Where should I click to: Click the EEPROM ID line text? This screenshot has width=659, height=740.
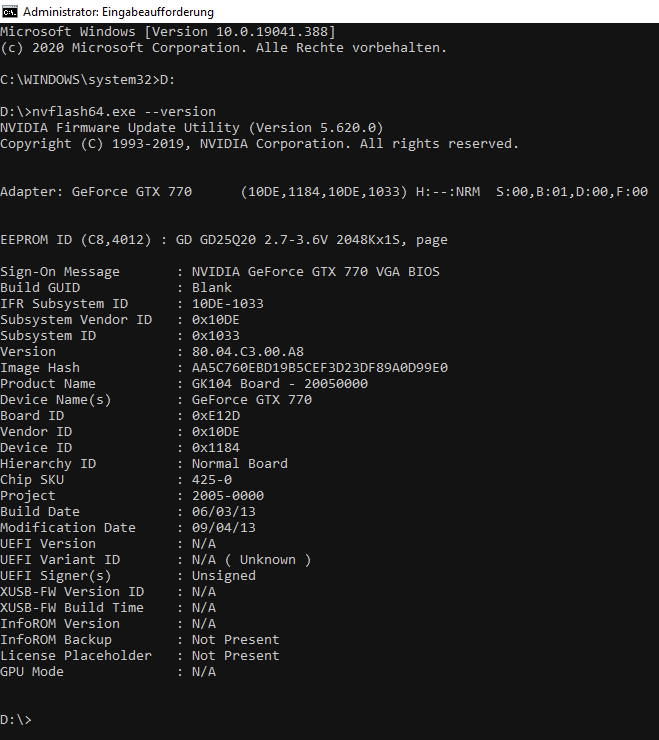pos(223,239)
